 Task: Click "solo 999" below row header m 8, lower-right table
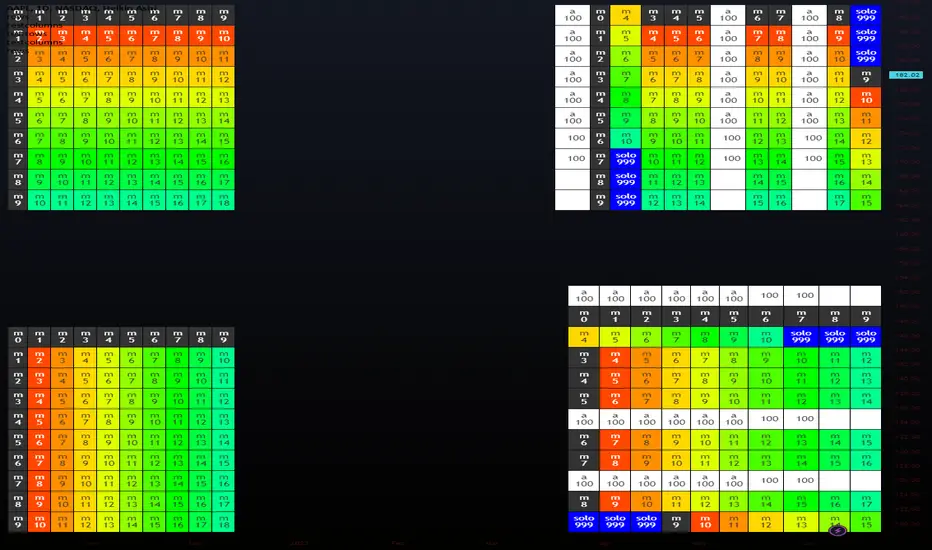click(584, 522)
